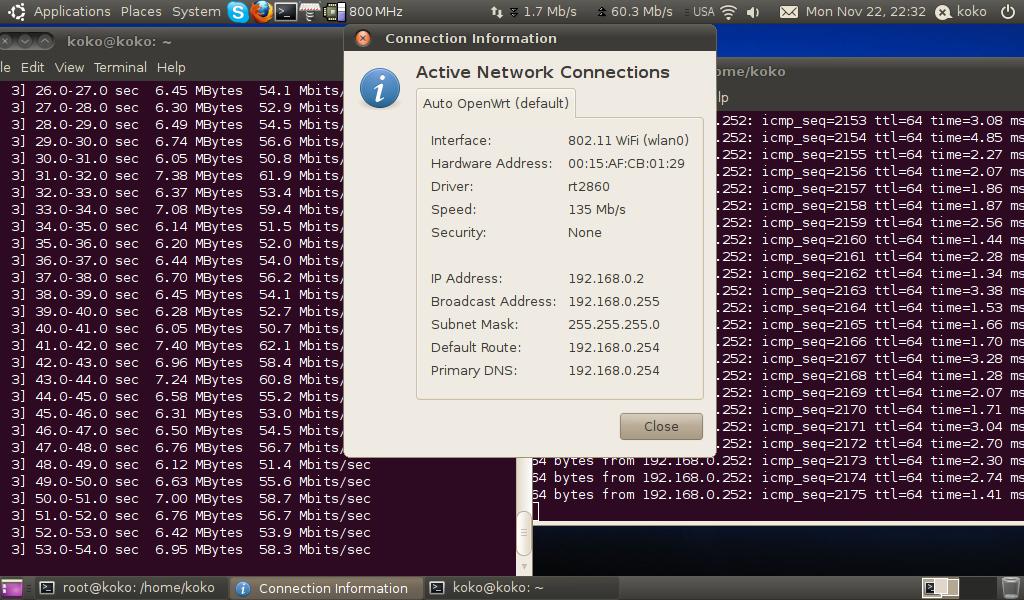Click the WiFi network indicator icon
This screenshot has width=1024, height=600.
[x=729, y=12]
